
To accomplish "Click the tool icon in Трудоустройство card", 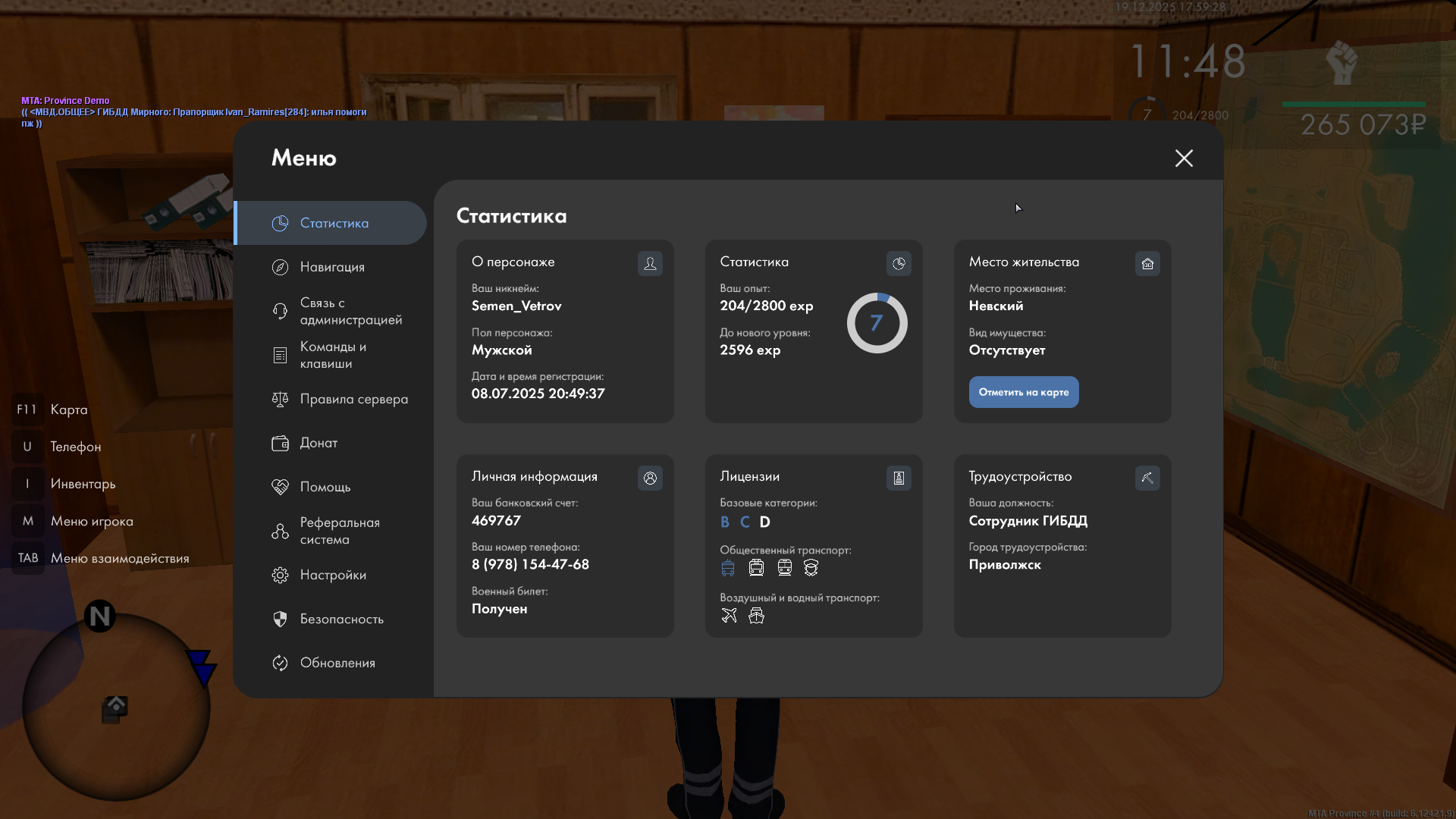I will click(1147, 478).
